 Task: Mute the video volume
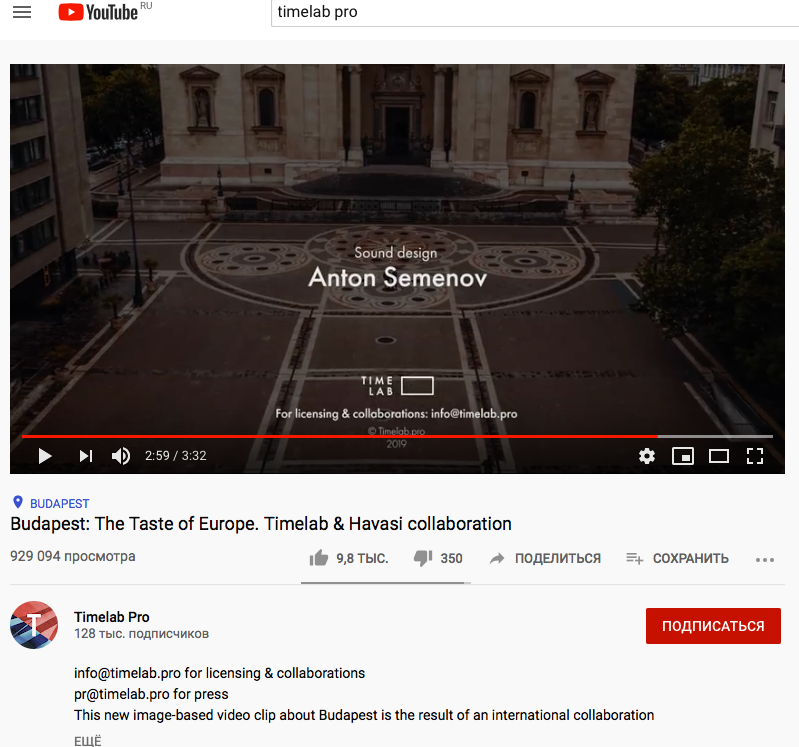[121, 456]
